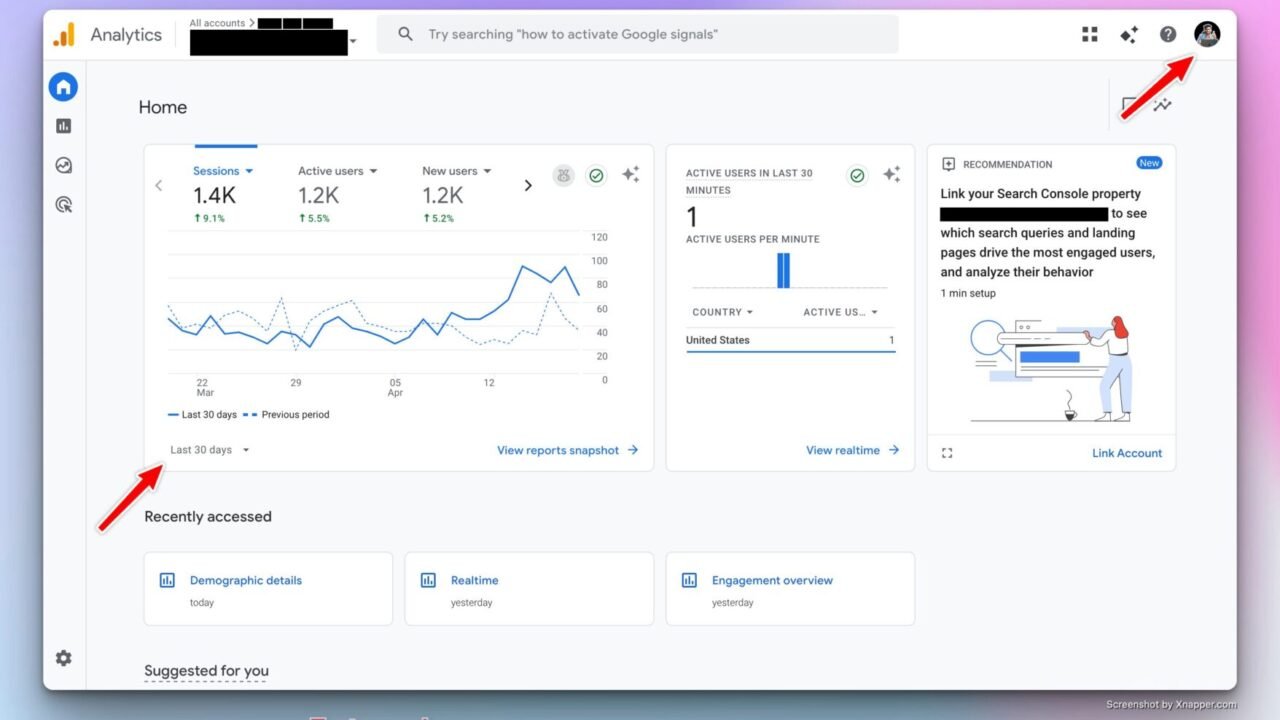Open Reports bar chart icon in sidebar
The image size is (1280, 720).
pos(64,126)
